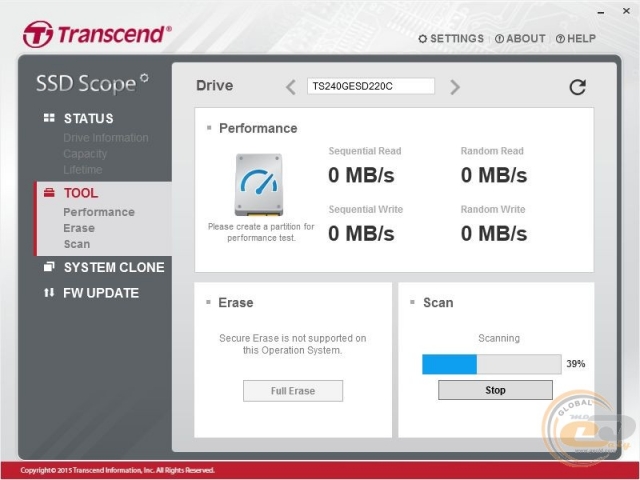Click the Sequential Write value

coord(361,234)
